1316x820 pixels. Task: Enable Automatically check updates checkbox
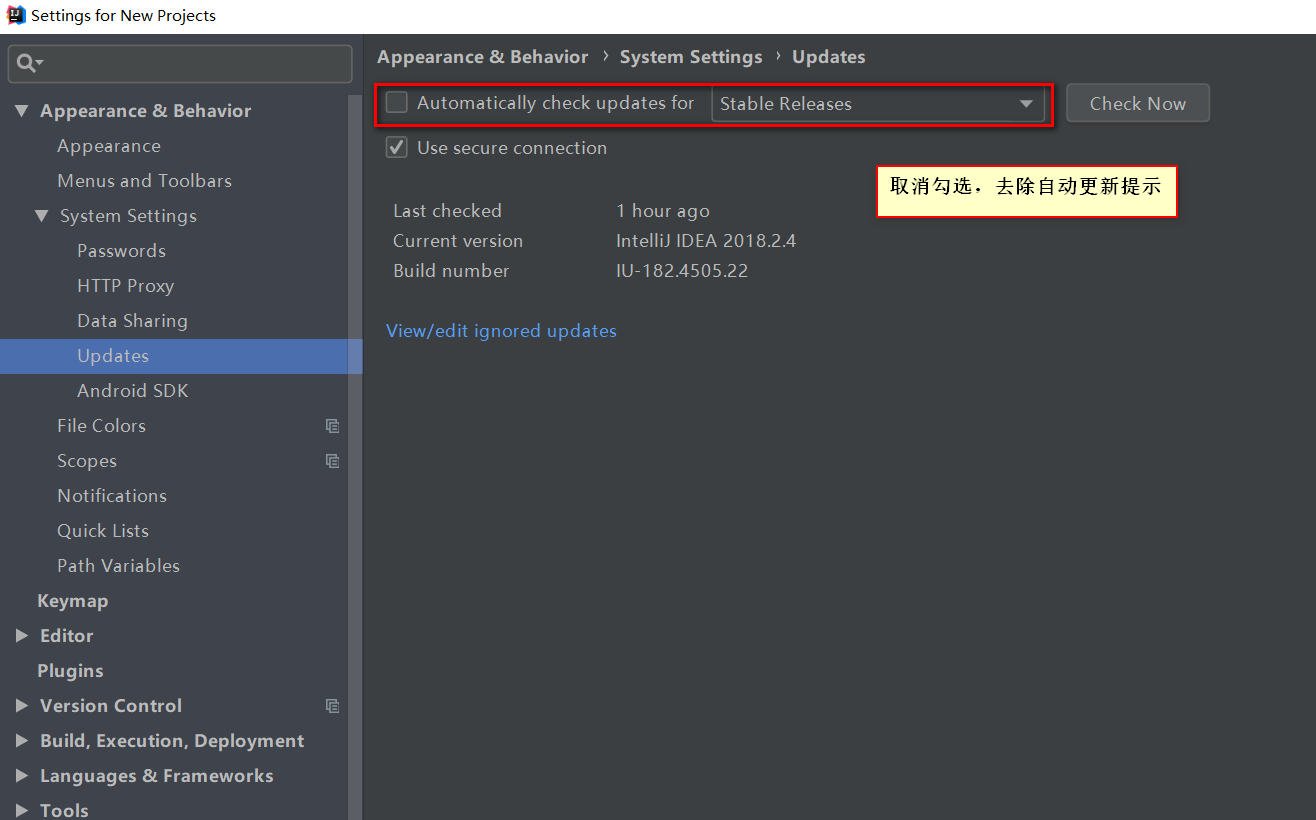[x=397, y=103]
